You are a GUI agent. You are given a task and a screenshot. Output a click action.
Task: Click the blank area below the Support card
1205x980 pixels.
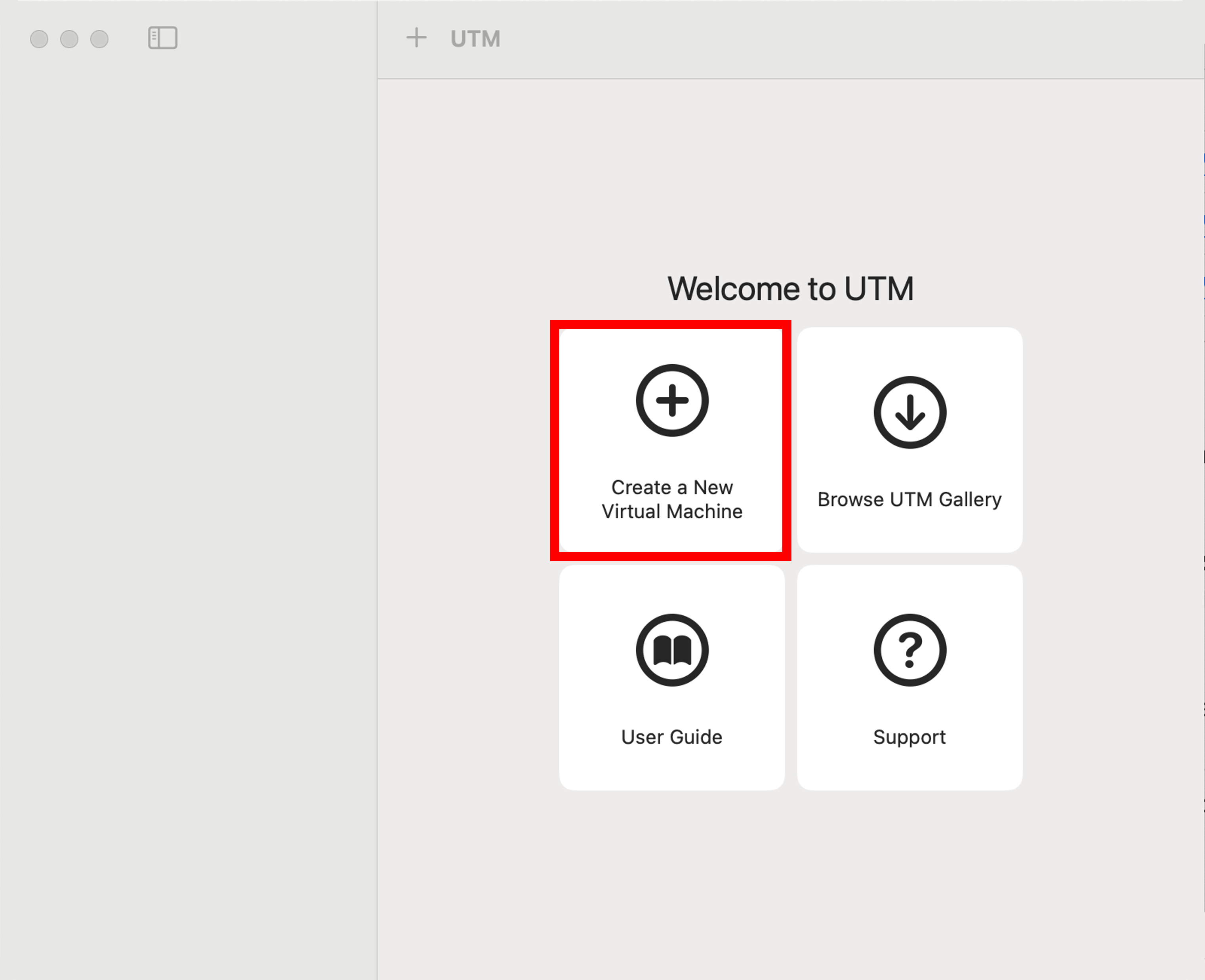pos(909,881)
